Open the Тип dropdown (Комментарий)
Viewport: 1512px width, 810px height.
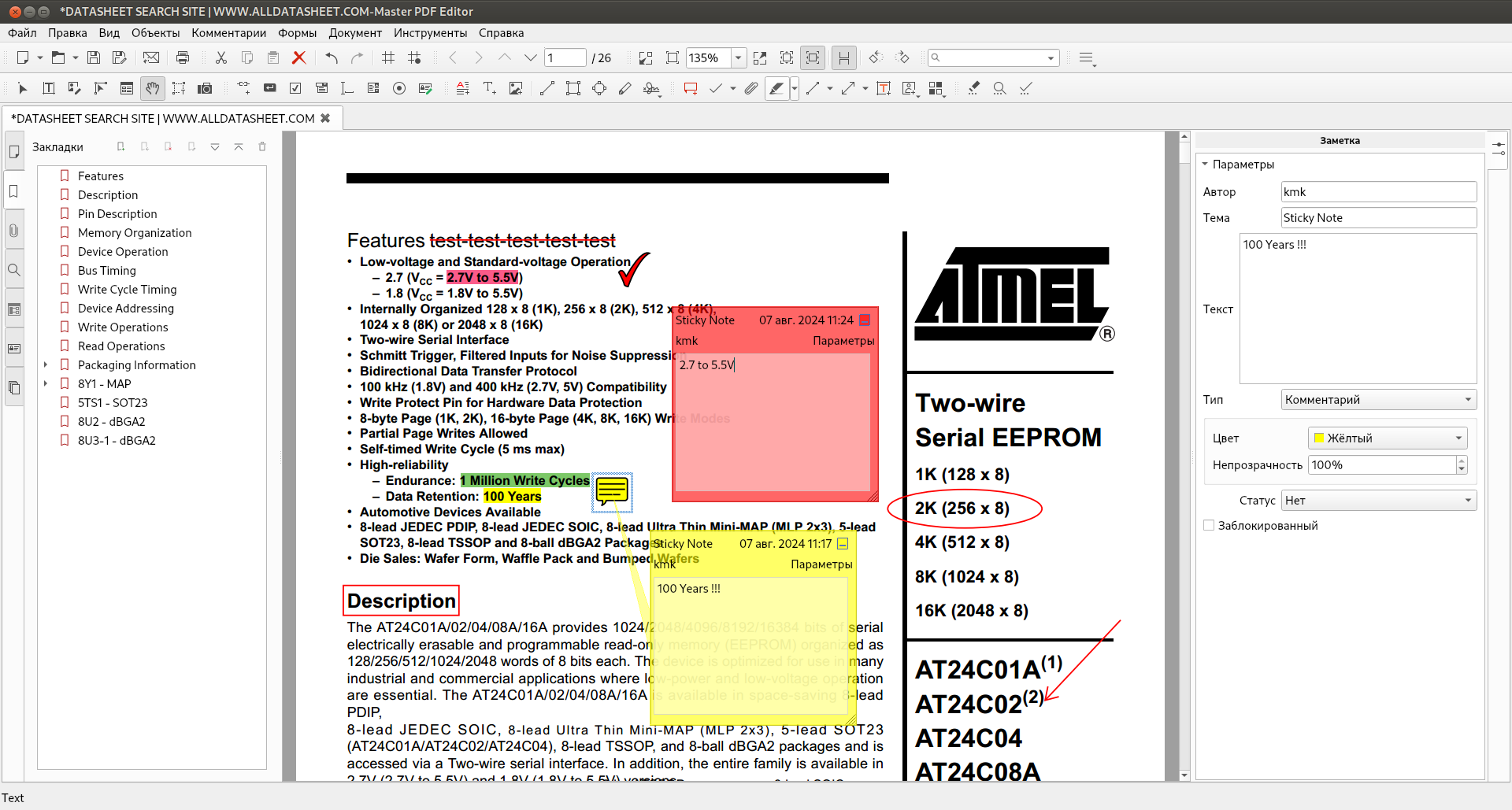click(1378, 400)
